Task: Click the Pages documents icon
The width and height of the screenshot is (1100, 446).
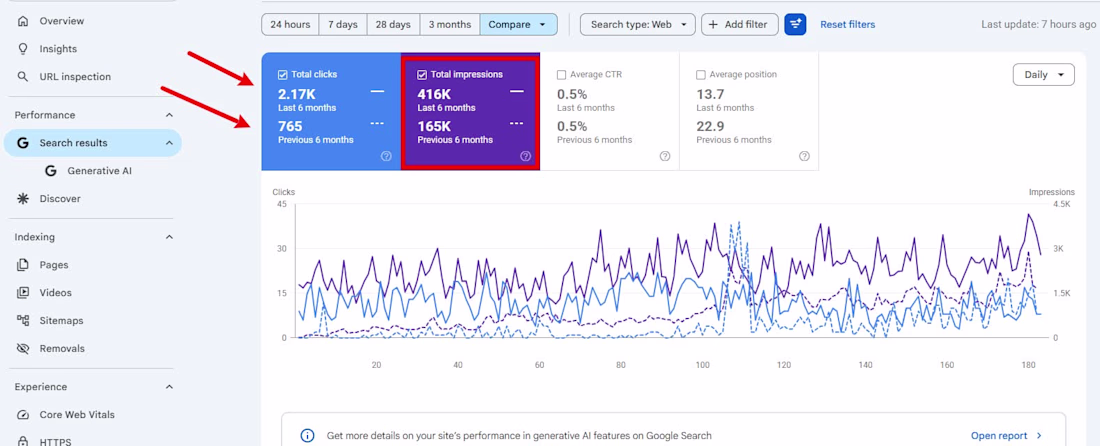Action: tap(23, 265)
